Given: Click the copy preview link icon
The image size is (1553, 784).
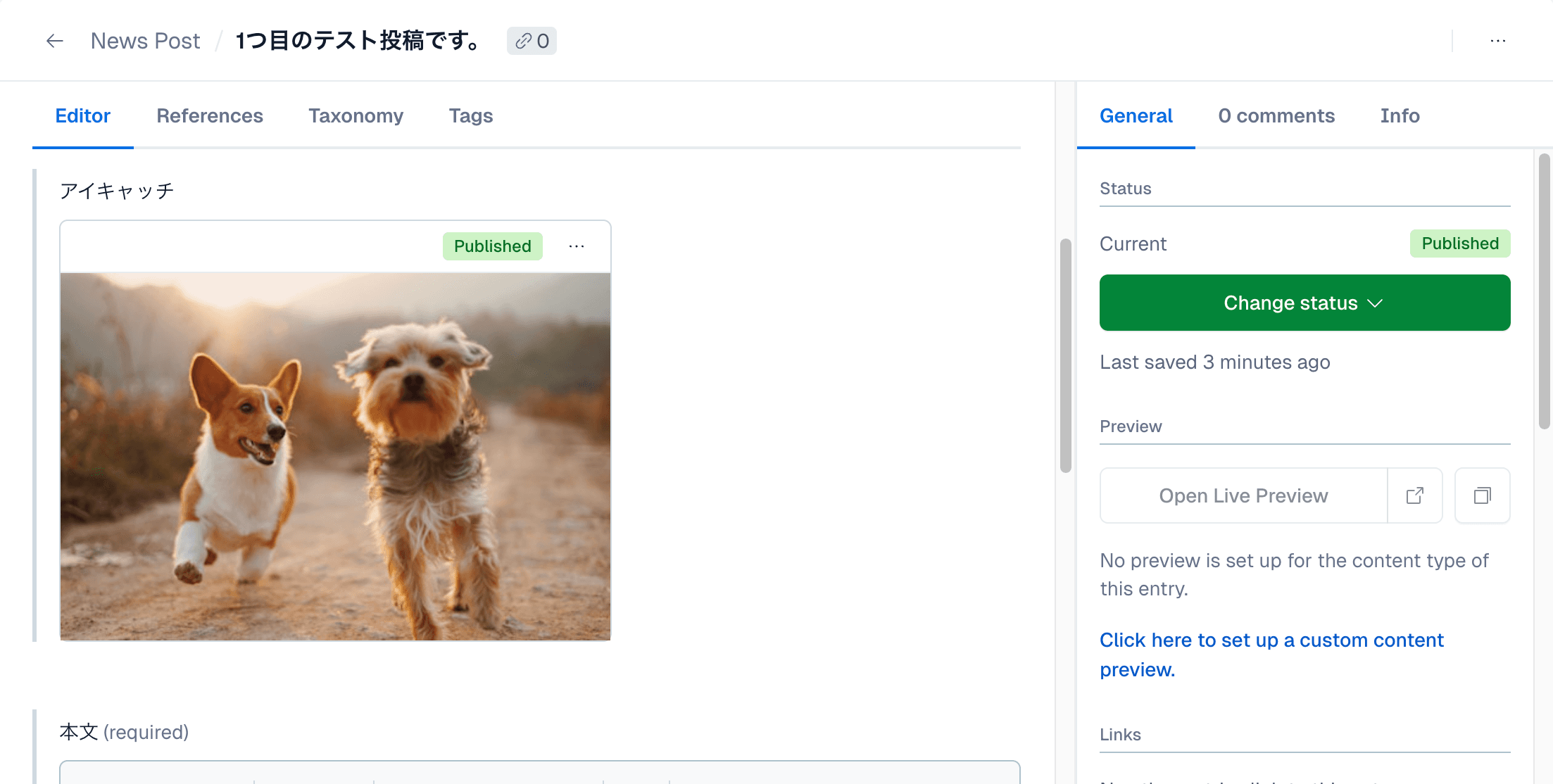Looking at the screenshot, I should point(1482,495).
